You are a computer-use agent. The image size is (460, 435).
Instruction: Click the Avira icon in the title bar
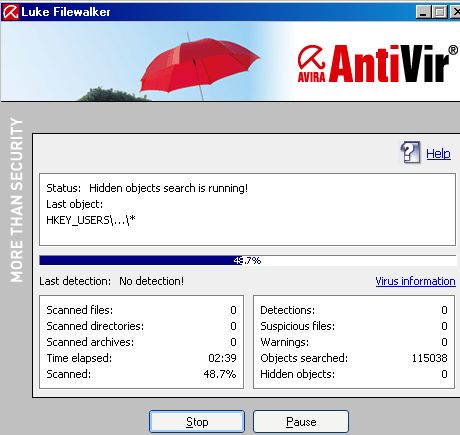point(10,12)
